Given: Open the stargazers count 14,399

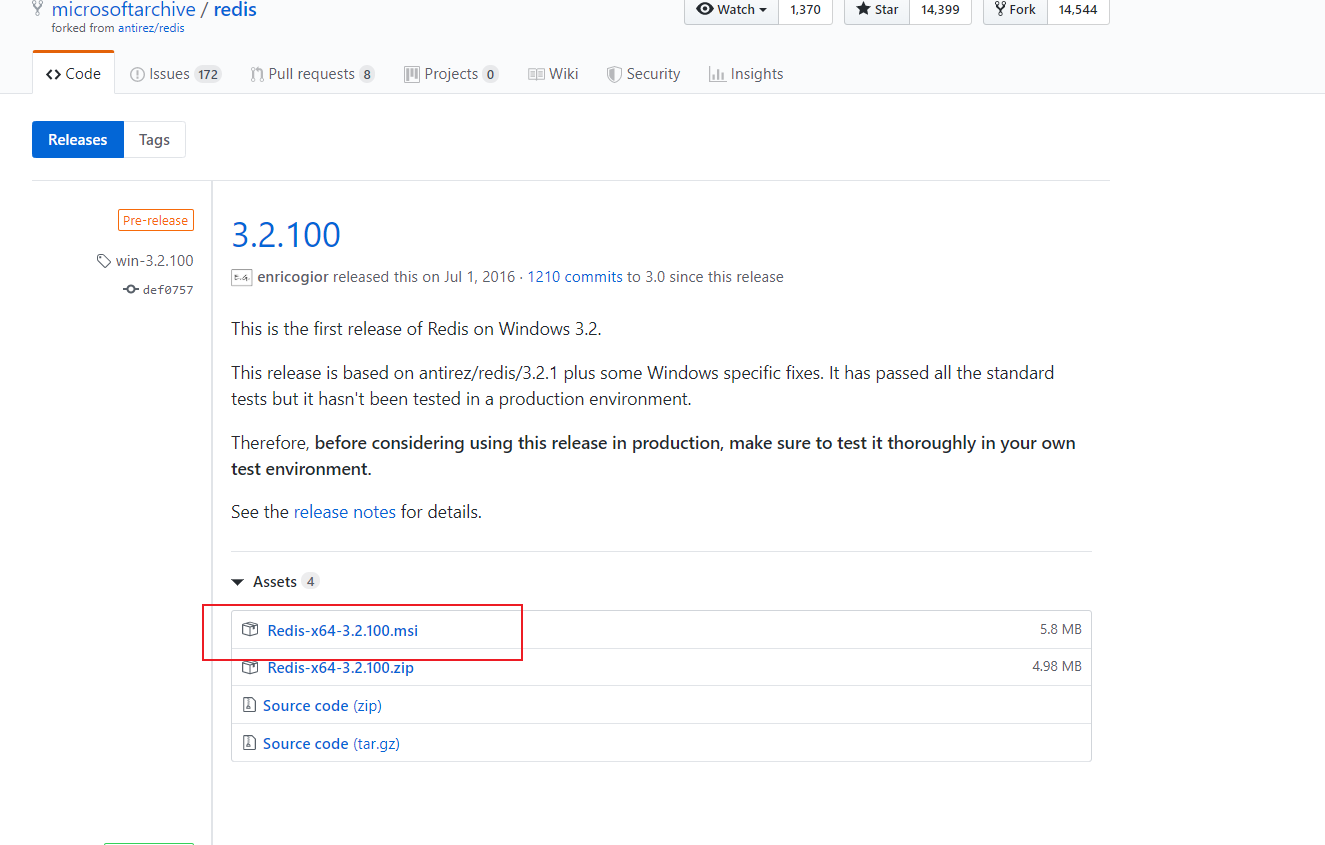Looking at the screenshot, I should (x=940, y=10).
